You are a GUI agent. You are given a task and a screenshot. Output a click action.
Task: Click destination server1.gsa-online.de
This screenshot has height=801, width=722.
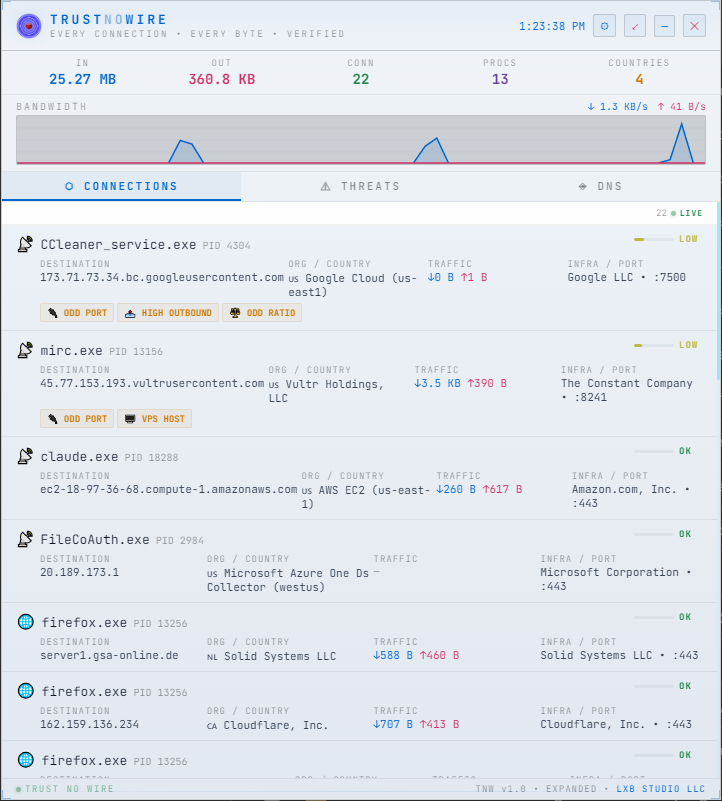[109, 655]
